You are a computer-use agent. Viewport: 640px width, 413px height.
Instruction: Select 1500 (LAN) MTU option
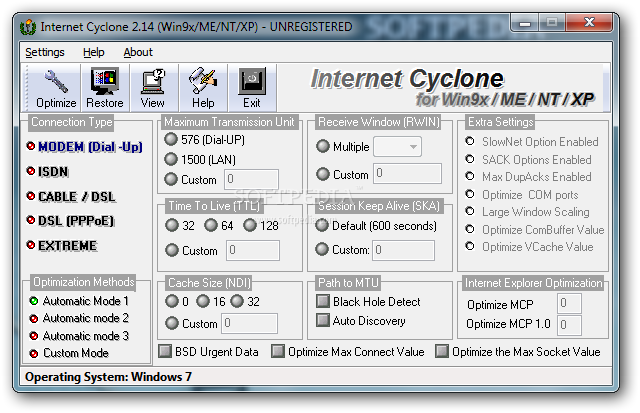[200, 159]
